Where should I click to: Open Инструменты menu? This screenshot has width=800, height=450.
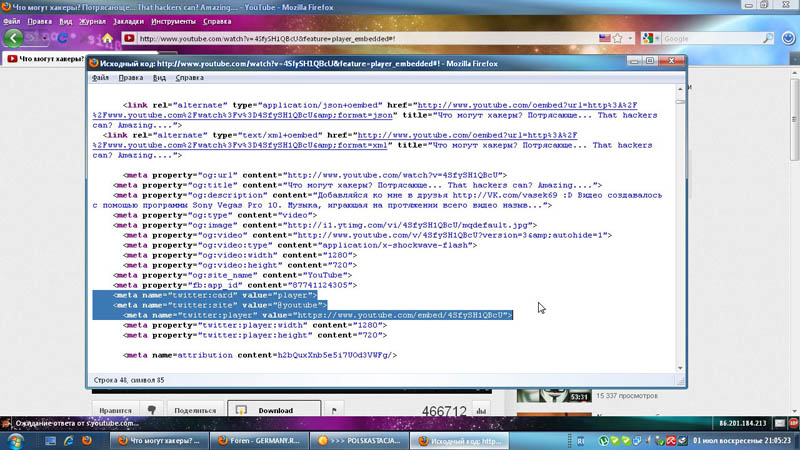coord(173,21)
